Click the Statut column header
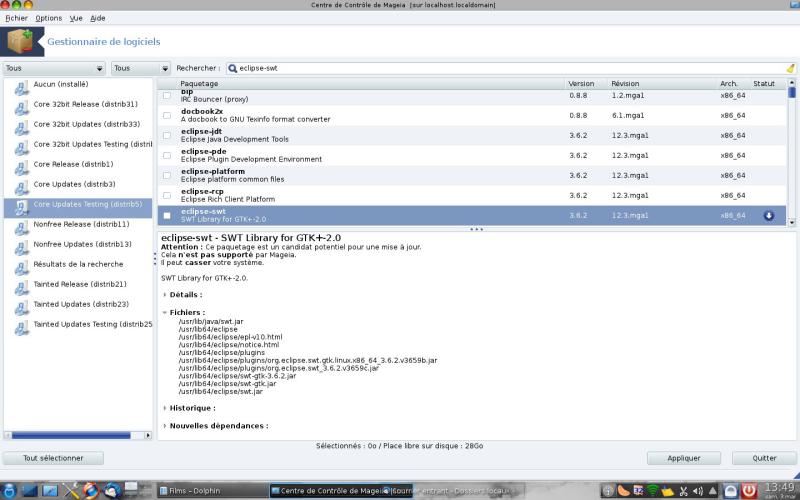Screen dimensions: 800x500 (x=768, y=83)
